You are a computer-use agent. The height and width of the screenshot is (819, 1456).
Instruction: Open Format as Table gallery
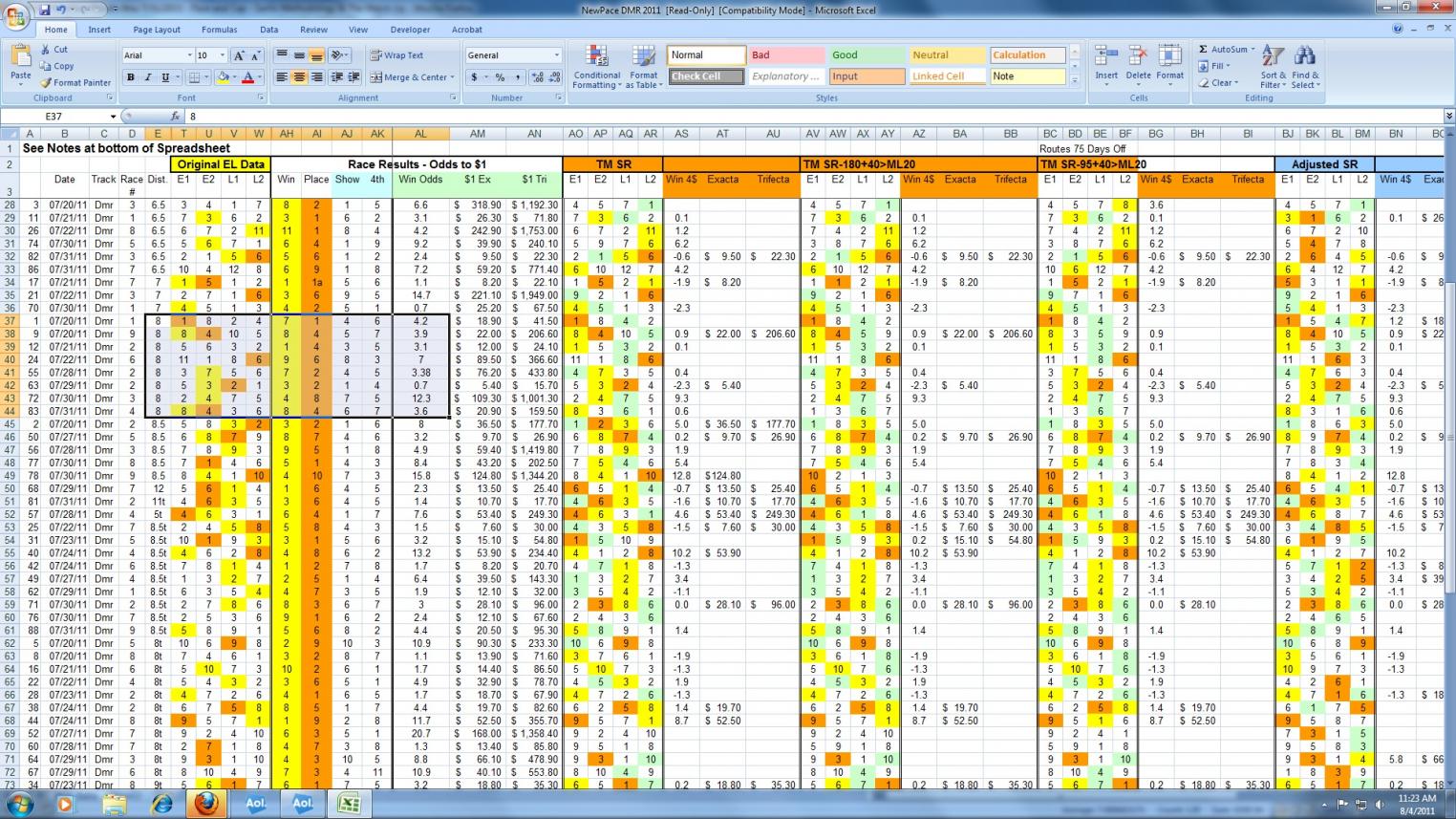[x=643, y=67]
